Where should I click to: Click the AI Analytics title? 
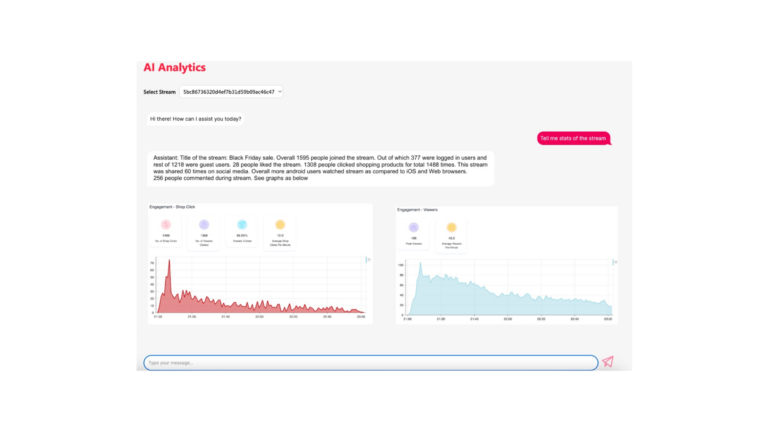174,68
